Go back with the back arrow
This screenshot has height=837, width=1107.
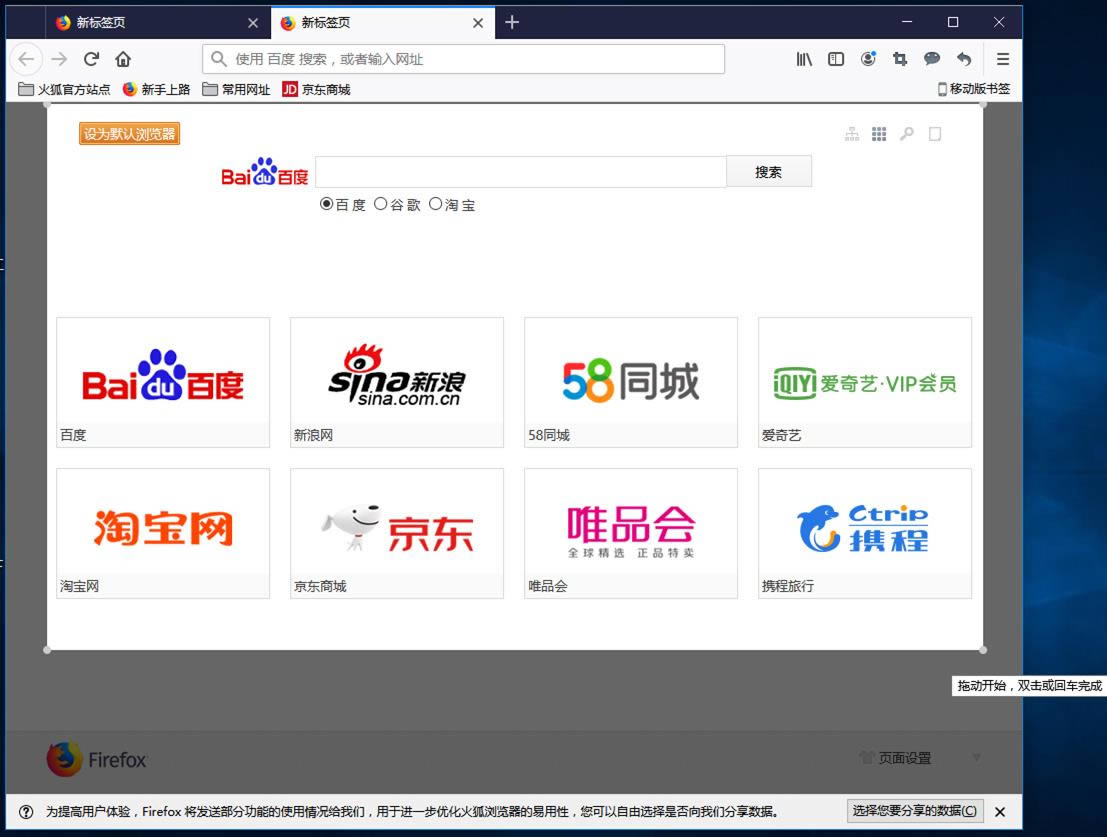click(x=26, y=59)
